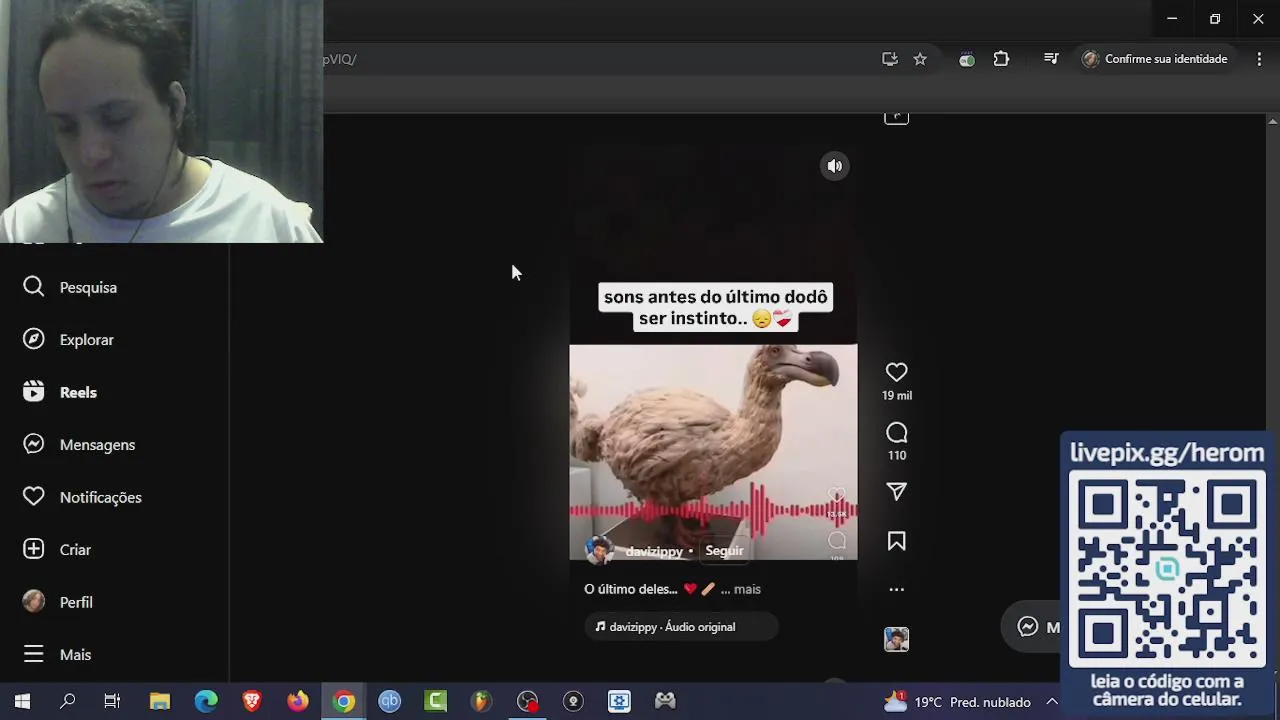
Task: Open File Explorer from the taskbar
Action: pyautogui.click(x=160, y=702)
